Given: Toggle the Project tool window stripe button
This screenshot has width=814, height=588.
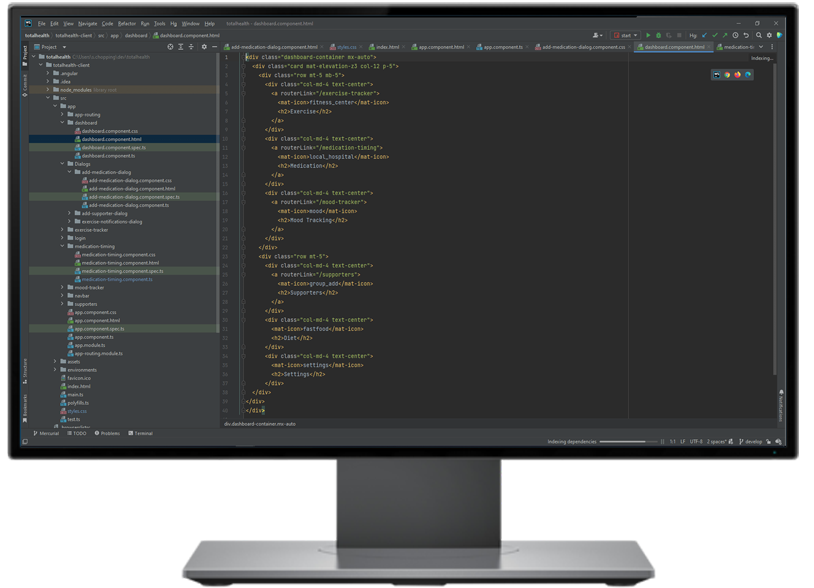Looking at the screenshot, I should 25,53.
